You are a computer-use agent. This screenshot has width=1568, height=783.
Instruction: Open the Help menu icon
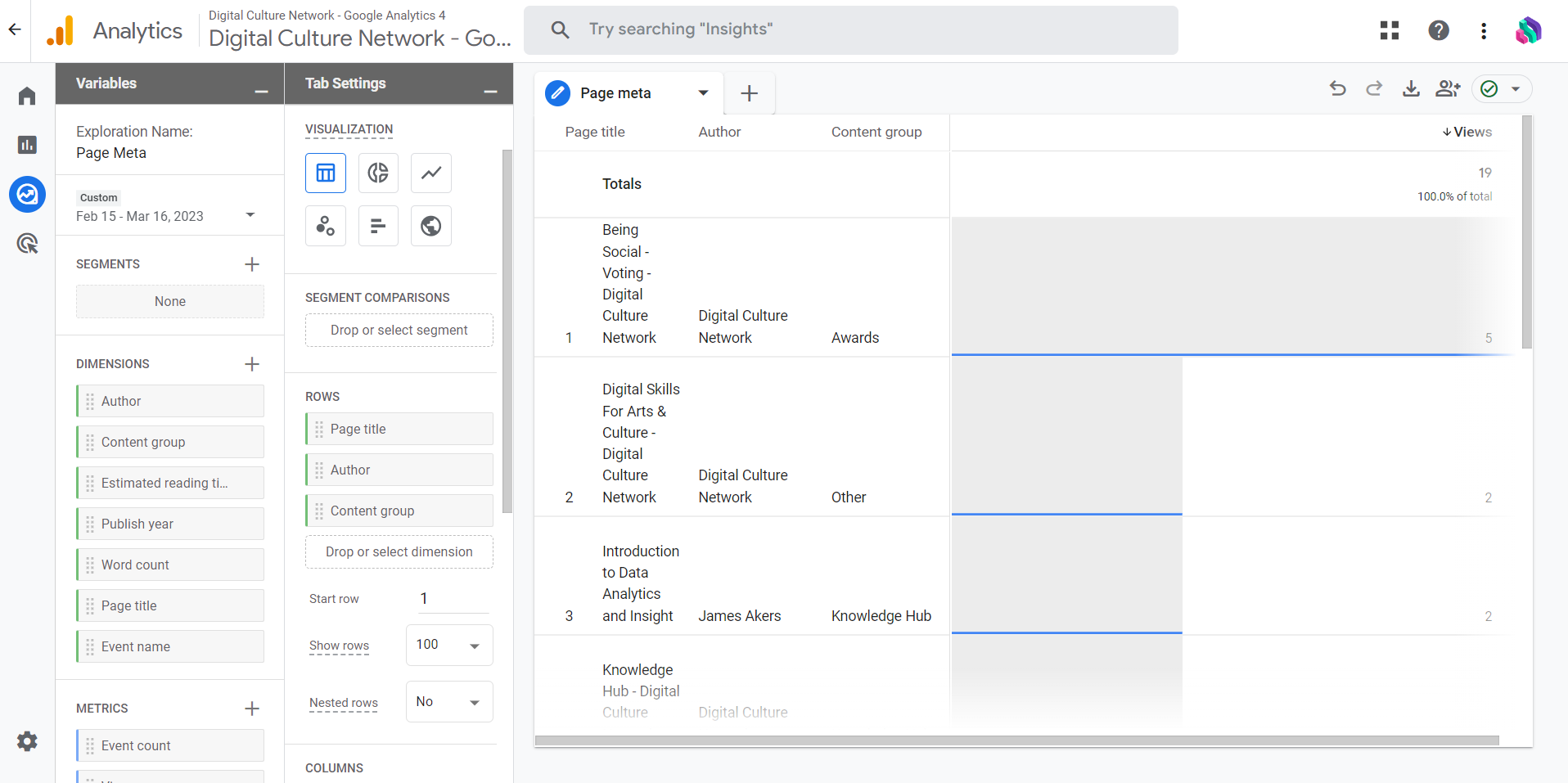pyautogui.click(x=1439, y=30)
